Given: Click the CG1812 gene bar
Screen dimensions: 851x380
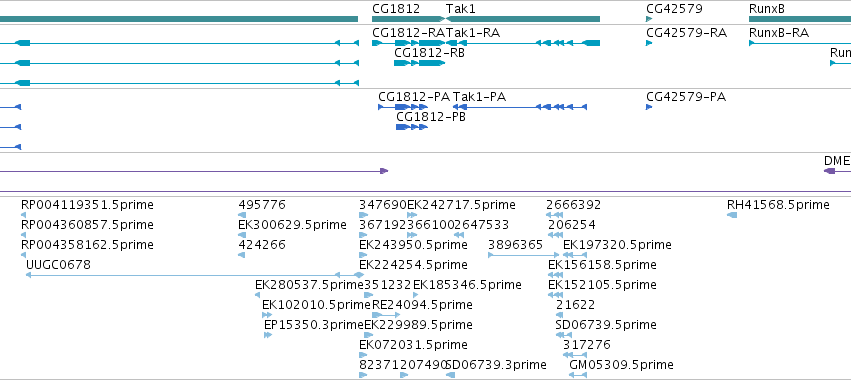Looking at the screenshot, I should coord(408,19).
